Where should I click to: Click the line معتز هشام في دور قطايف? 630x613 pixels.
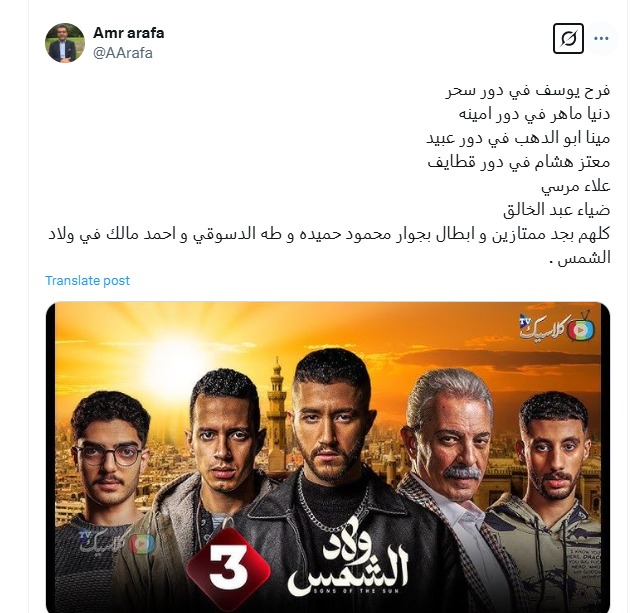tap(519, 162)
